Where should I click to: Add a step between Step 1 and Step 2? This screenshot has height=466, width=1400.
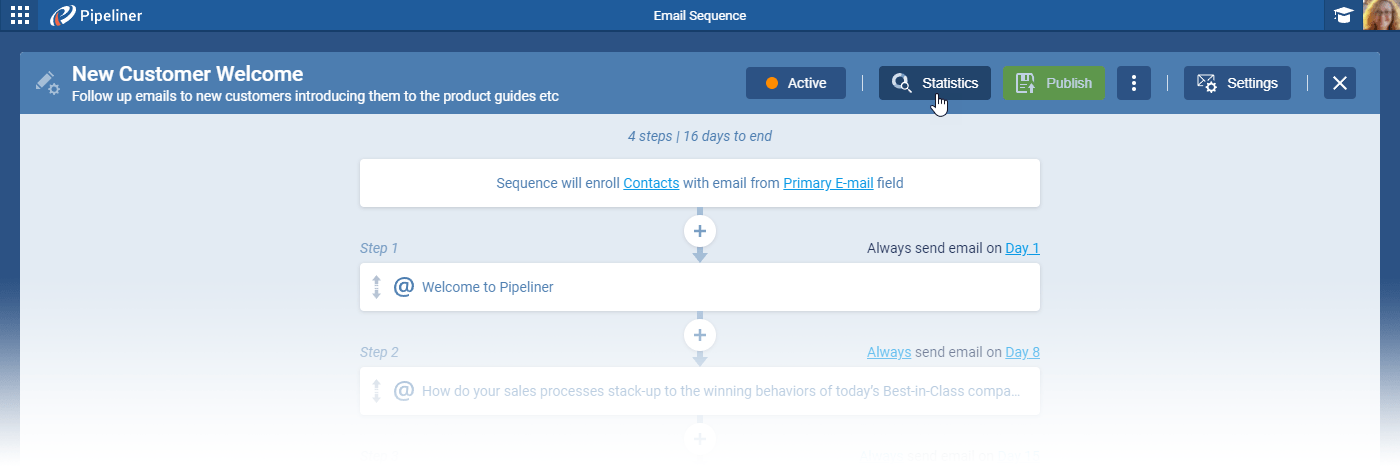pos(700,335)
